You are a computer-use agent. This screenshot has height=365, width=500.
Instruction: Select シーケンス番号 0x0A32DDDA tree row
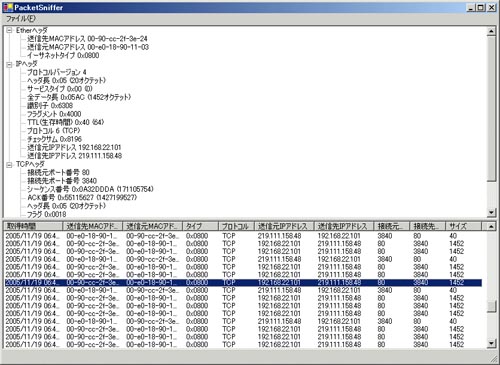pyautogui.click(x=90, y=189)
